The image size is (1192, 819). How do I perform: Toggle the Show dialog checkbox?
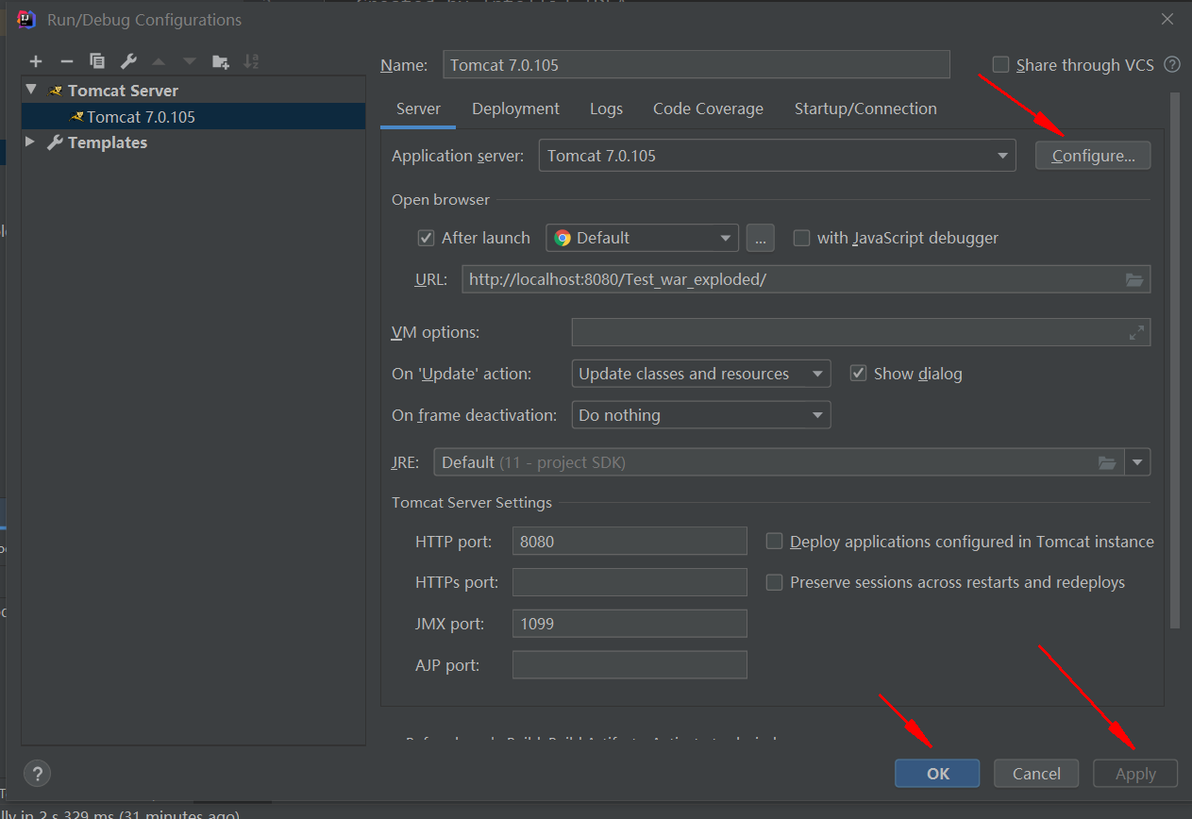[858, 373]
